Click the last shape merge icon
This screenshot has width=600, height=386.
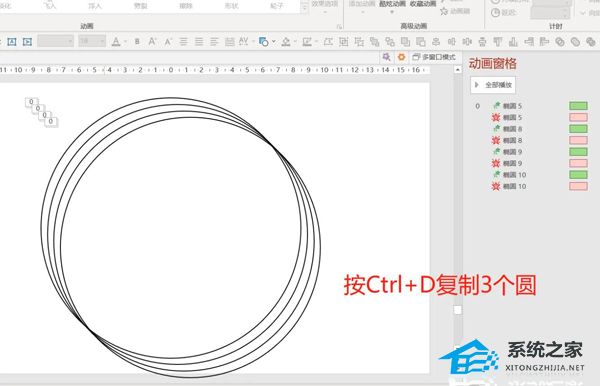[590, 41]
